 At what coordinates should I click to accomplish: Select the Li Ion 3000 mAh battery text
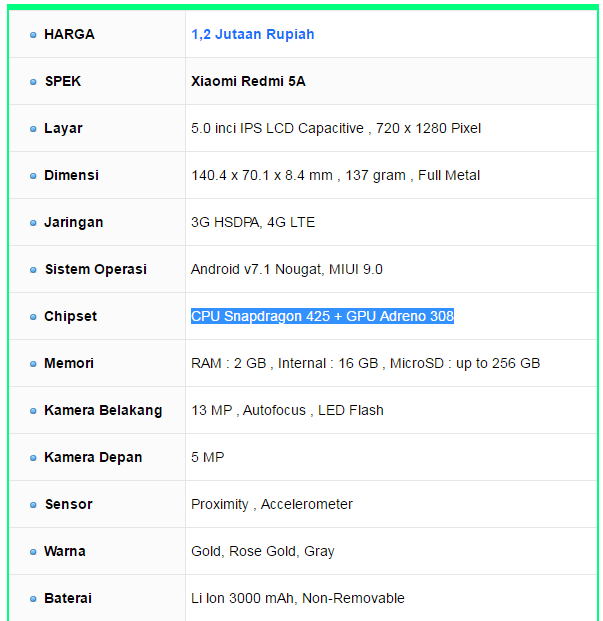[x=298, y=598]
